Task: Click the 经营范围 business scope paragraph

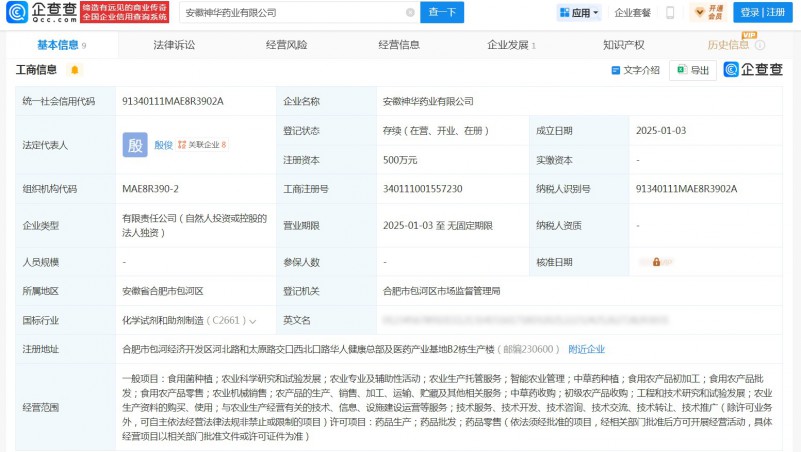Action: [447, 408]
